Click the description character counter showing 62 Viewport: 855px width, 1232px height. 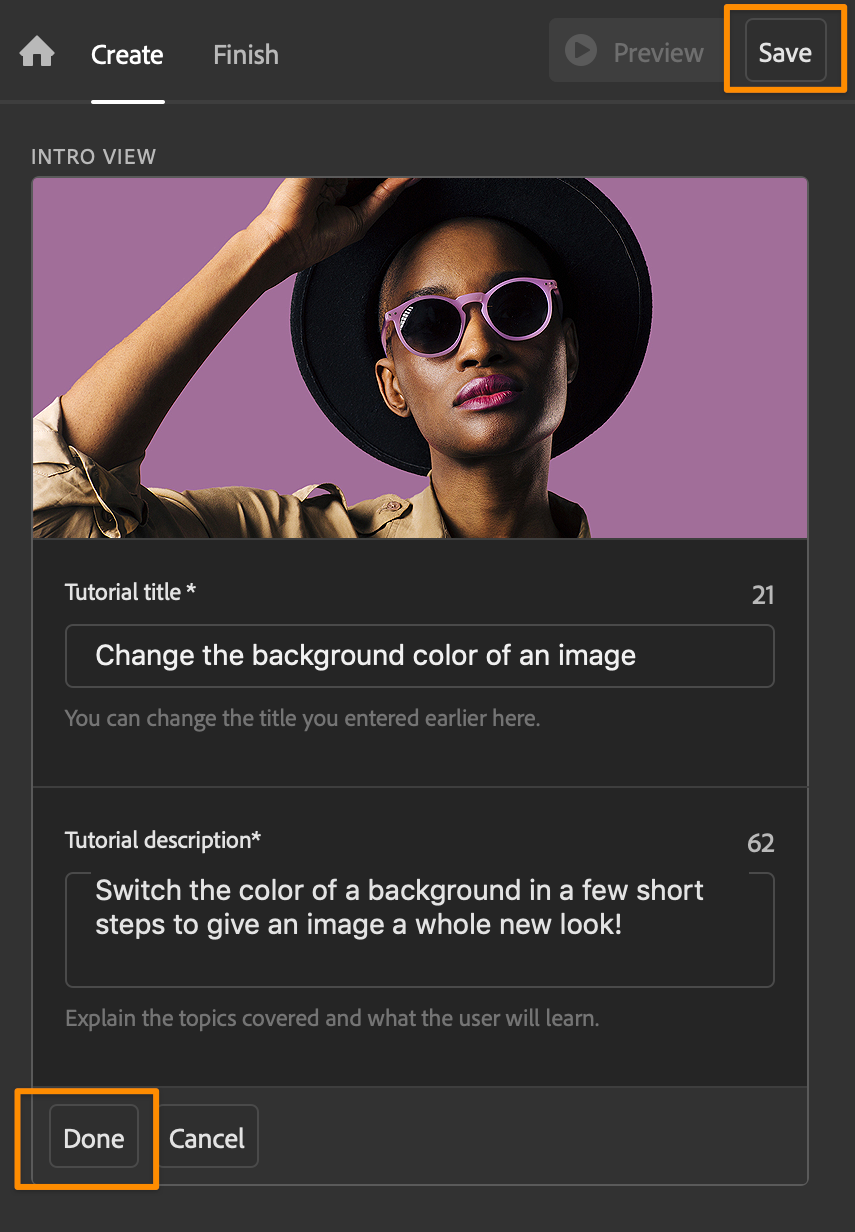pos(760,844)
